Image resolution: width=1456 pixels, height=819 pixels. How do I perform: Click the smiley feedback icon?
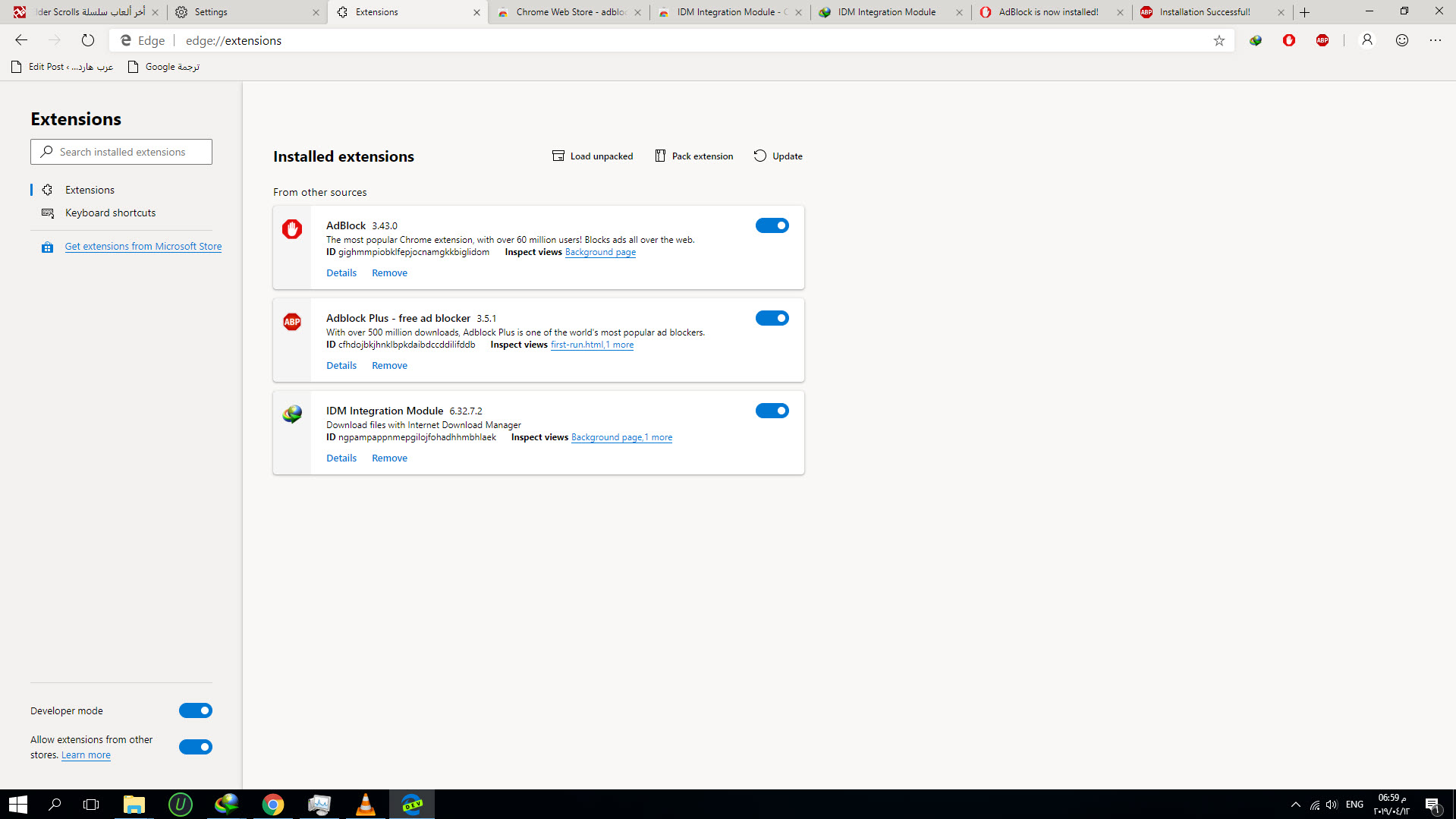click(1402, 40)
